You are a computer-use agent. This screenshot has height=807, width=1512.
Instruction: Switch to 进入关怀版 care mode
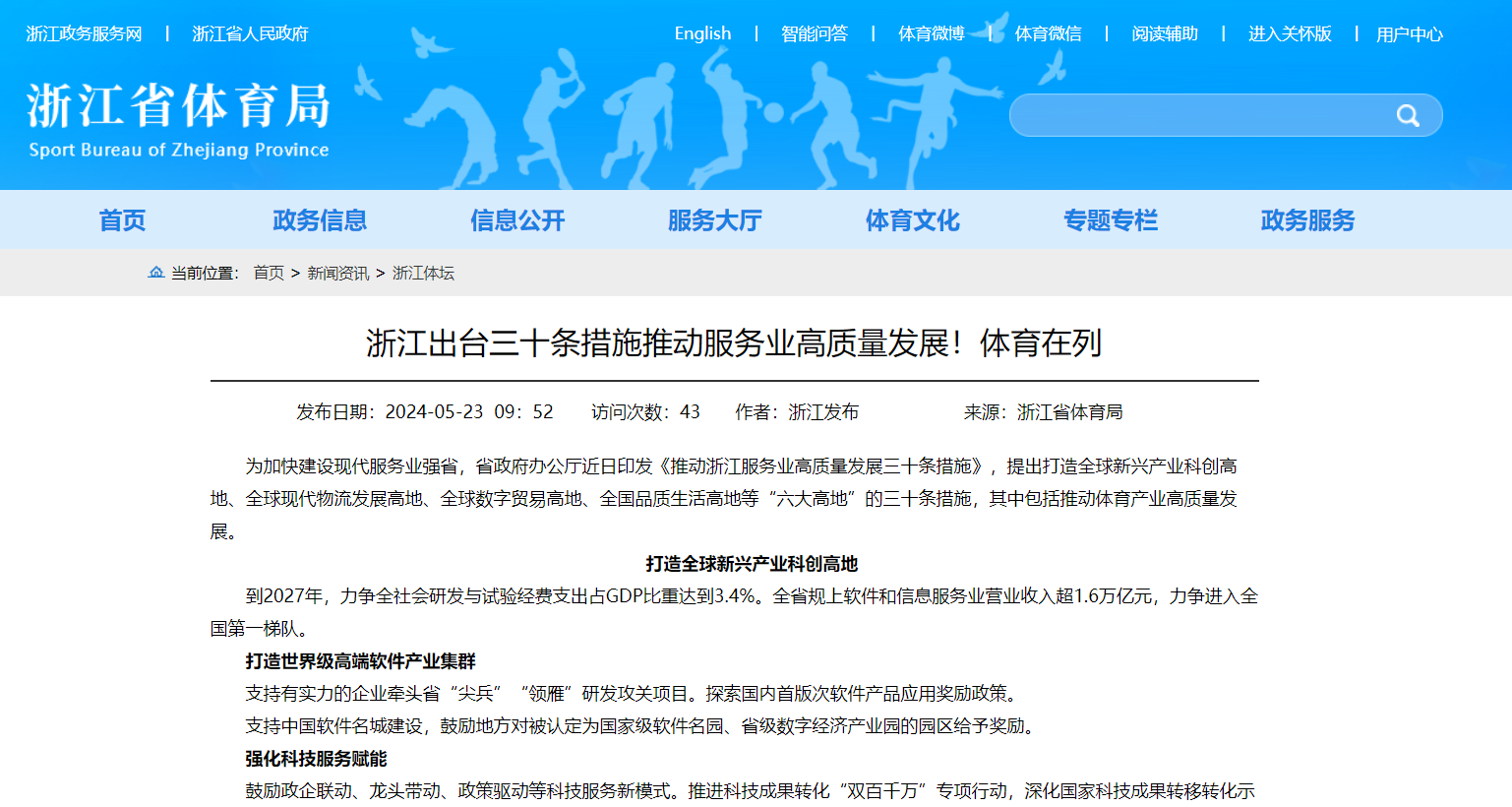tap(1290, 33)
